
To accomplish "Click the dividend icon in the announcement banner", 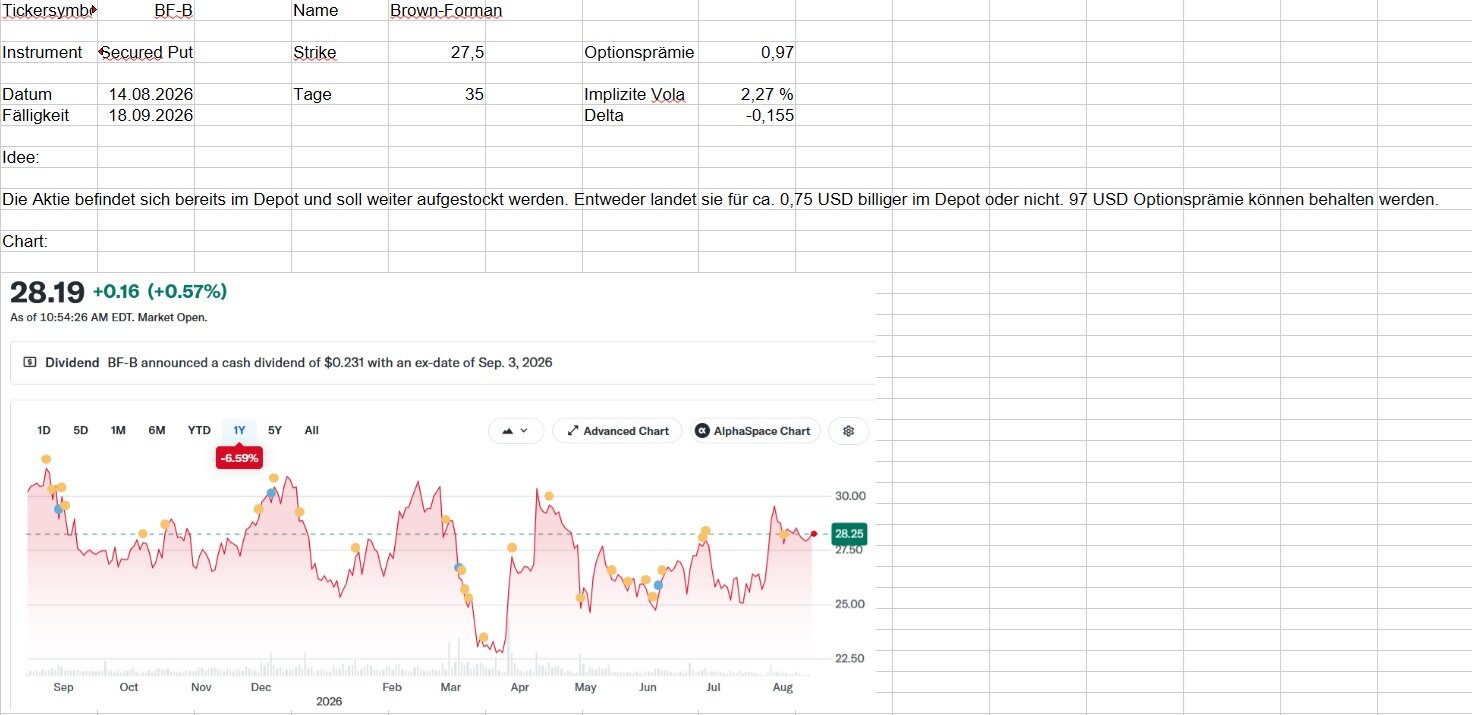I will 30,363.
